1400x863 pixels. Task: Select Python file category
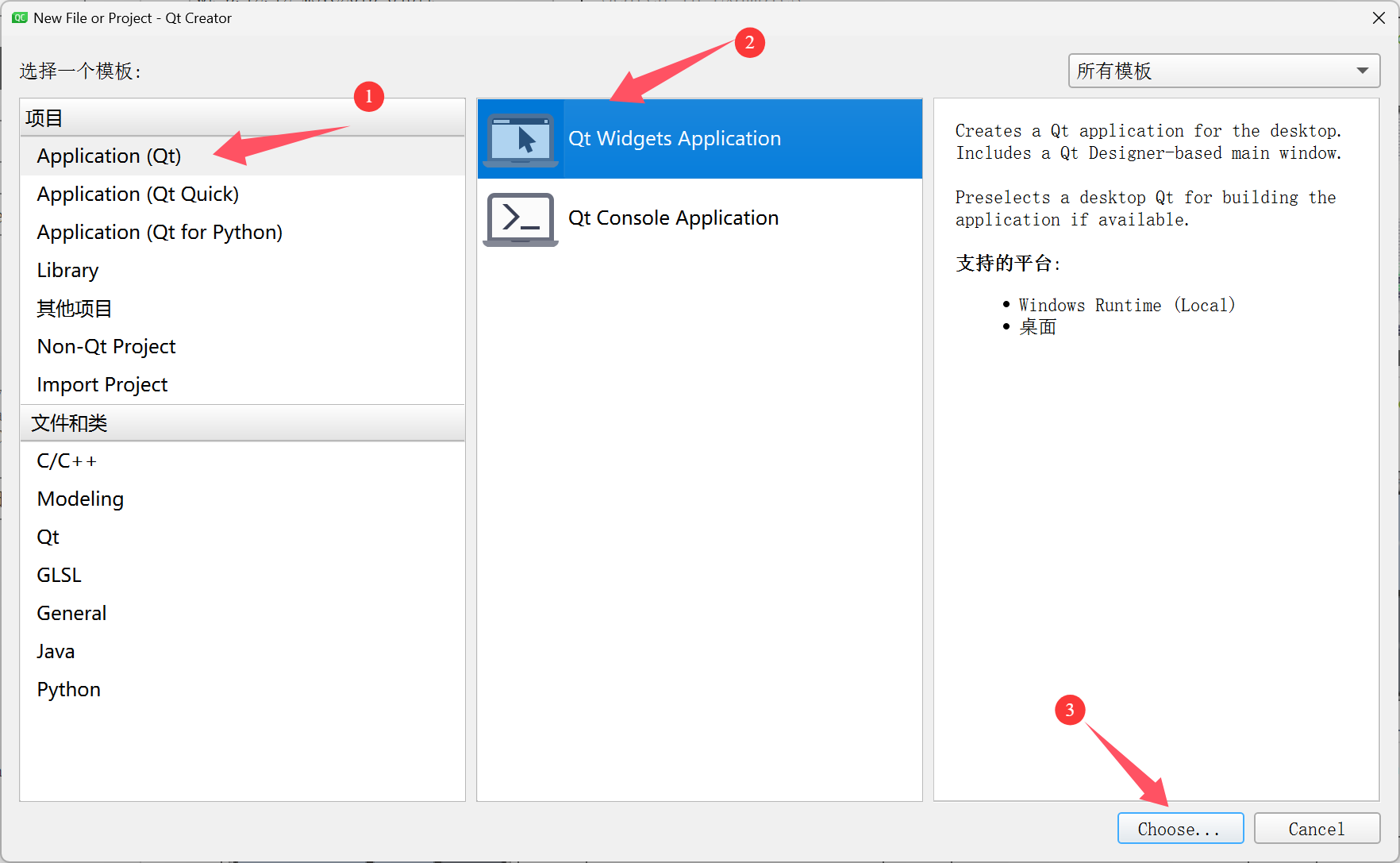pos(242,689)
